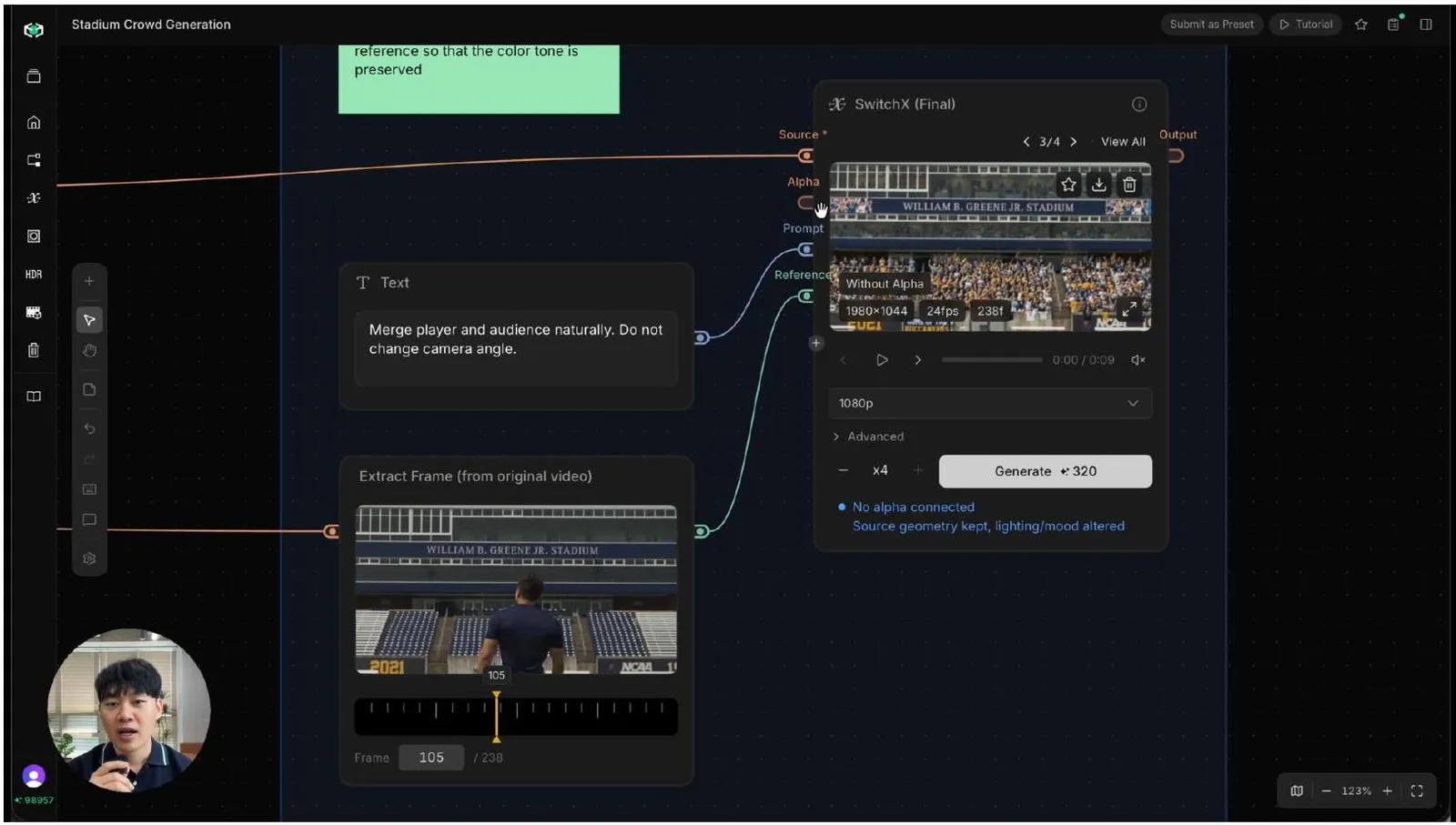Edit the Text node prompt

(516, 349)
